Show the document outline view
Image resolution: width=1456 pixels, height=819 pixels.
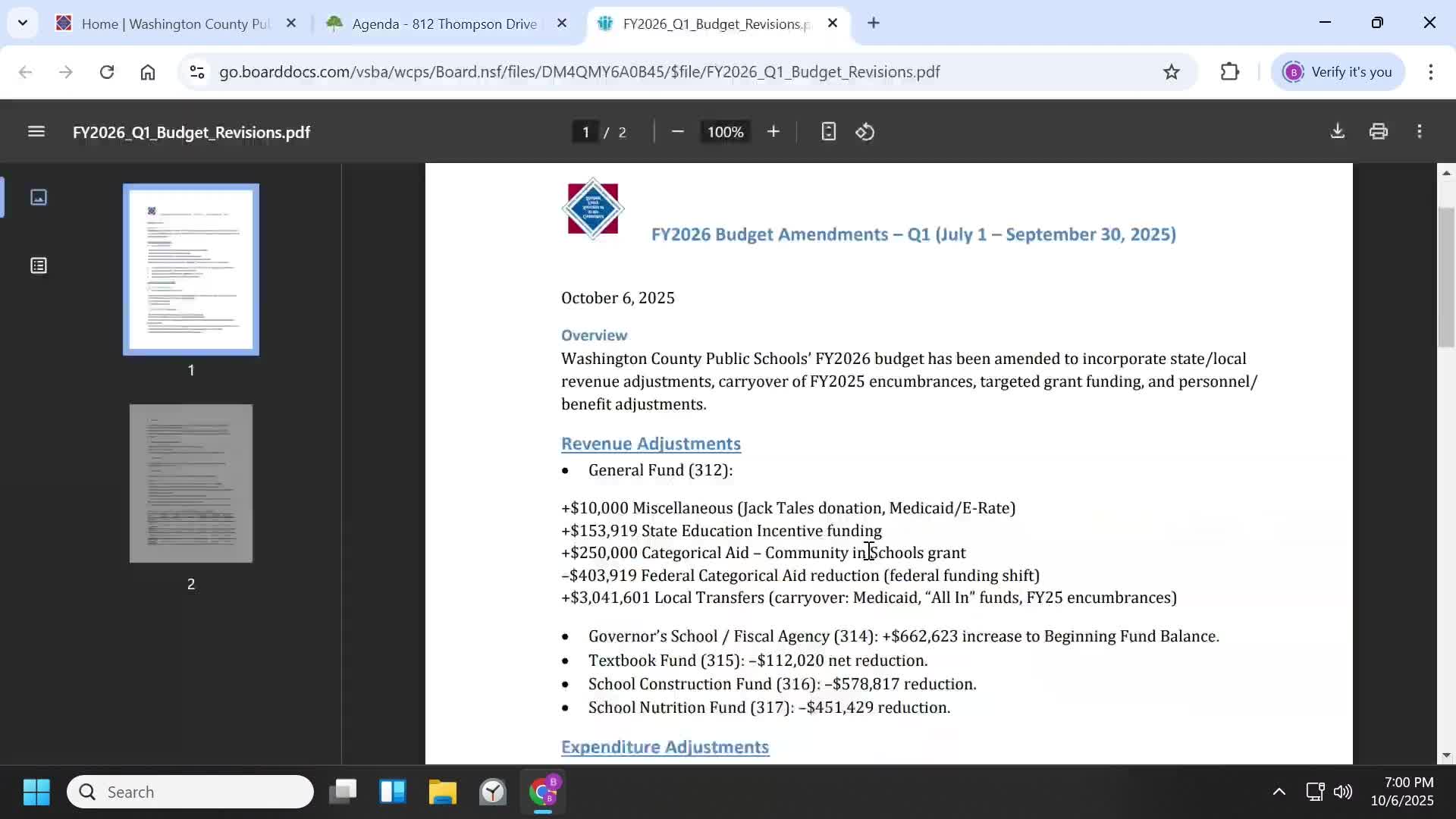pos(39,265)
